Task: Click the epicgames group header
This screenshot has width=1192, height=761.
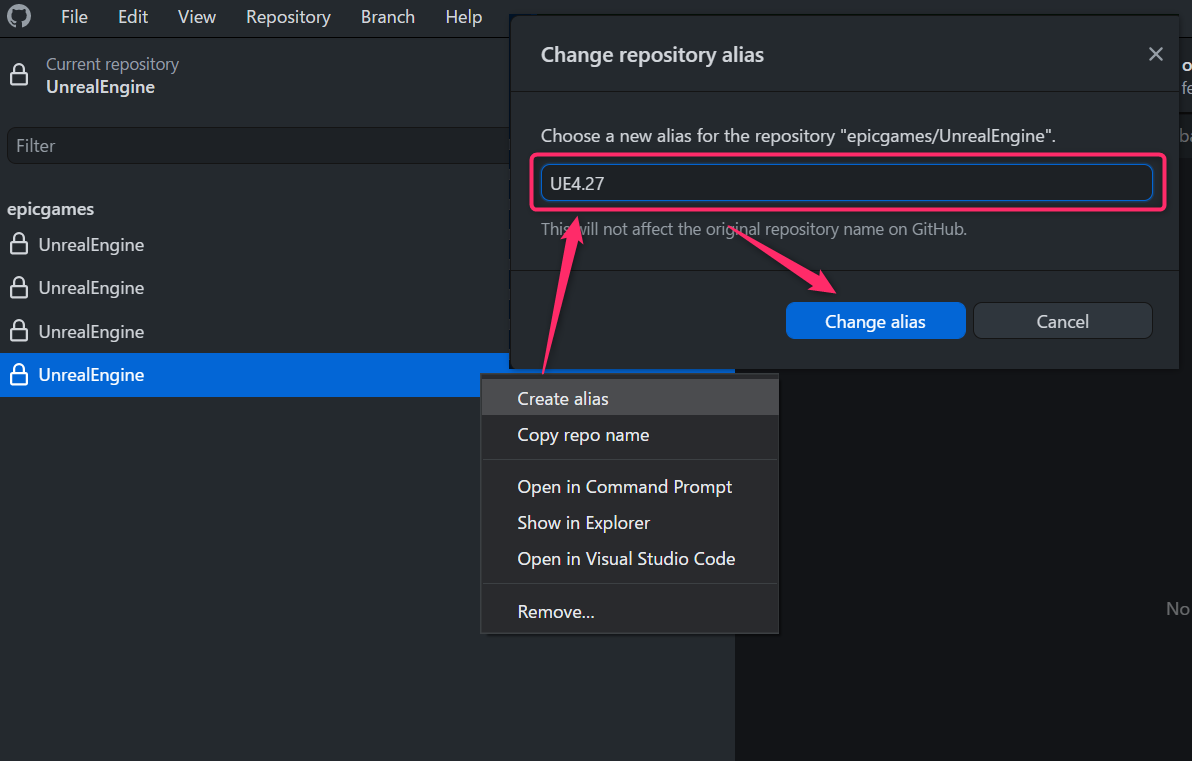Action: tap(51, 209)
